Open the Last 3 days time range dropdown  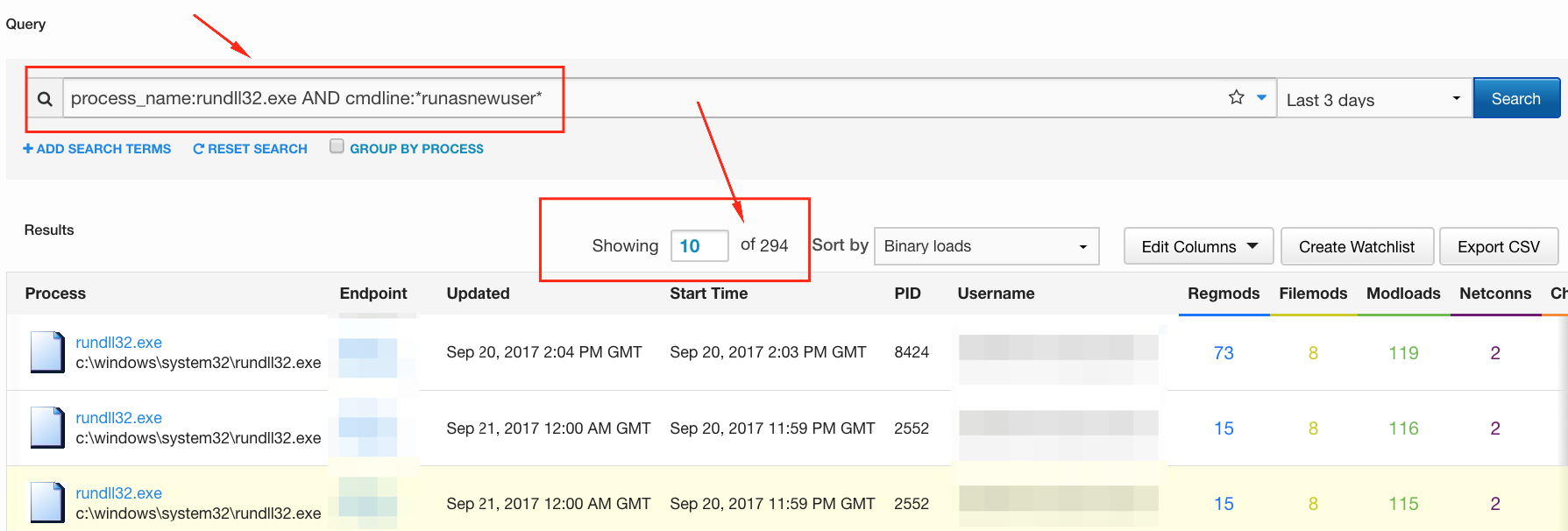pyautogui.click(x=1373, y=99)
